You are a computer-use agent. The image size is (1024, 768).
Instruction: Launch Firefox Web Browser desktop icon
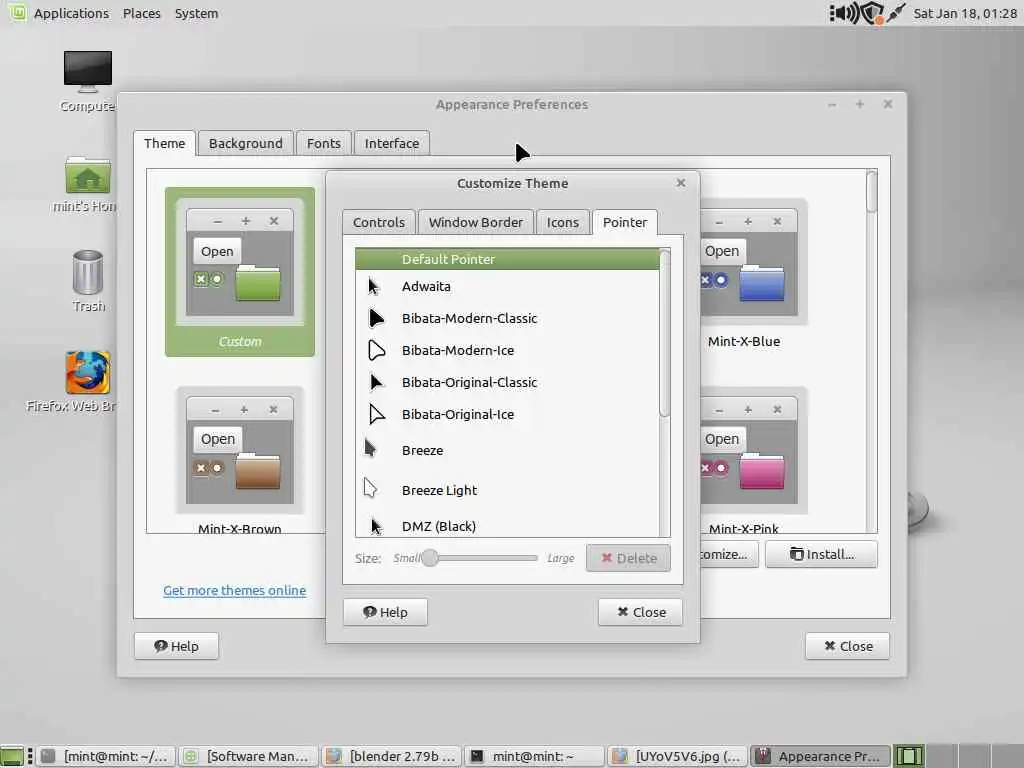coord(88,373)
